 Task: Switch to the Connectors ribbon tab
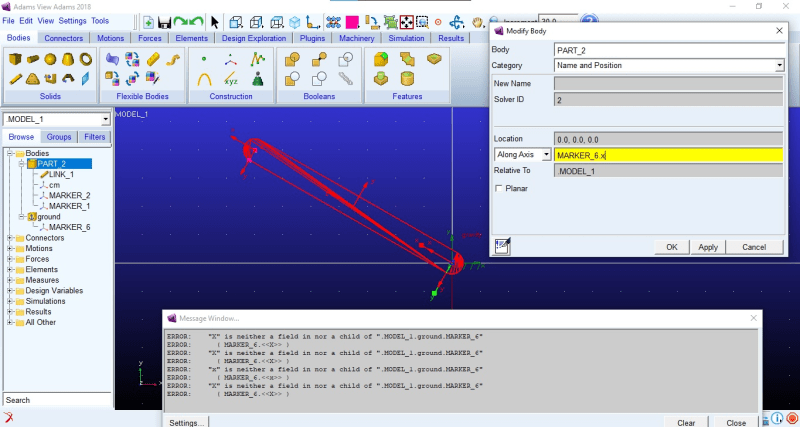(64, 38)
